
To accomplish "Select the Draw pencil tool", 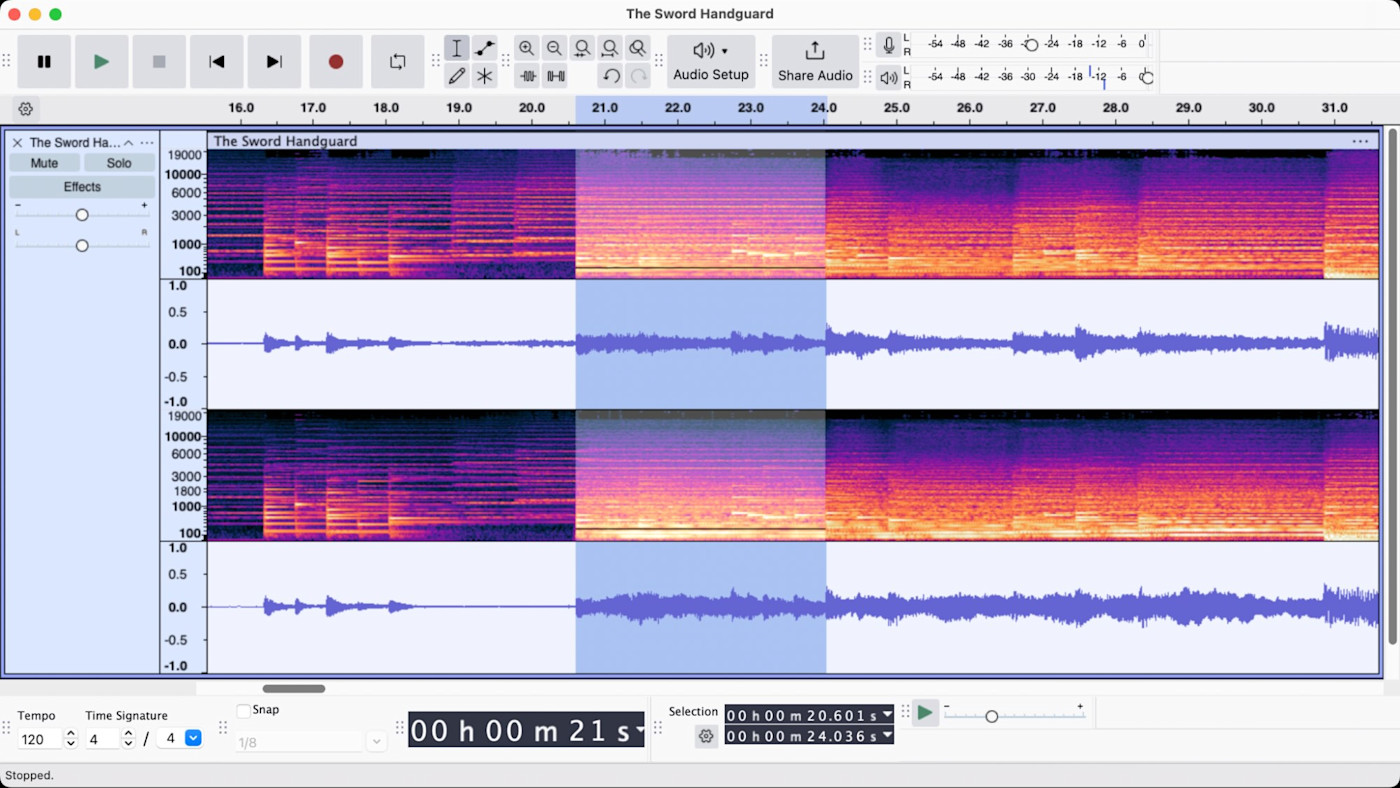I will coord(457,76).
